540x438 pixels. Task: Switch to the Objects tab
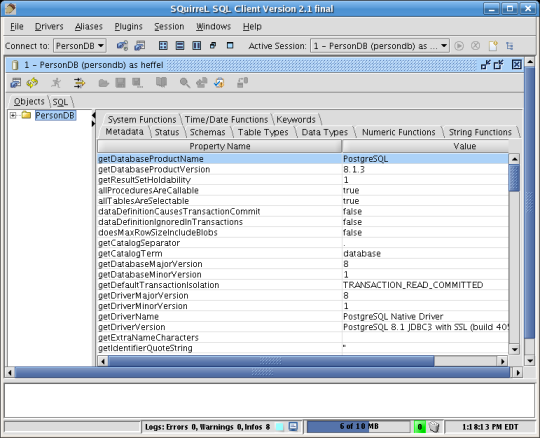pos(29,101)
